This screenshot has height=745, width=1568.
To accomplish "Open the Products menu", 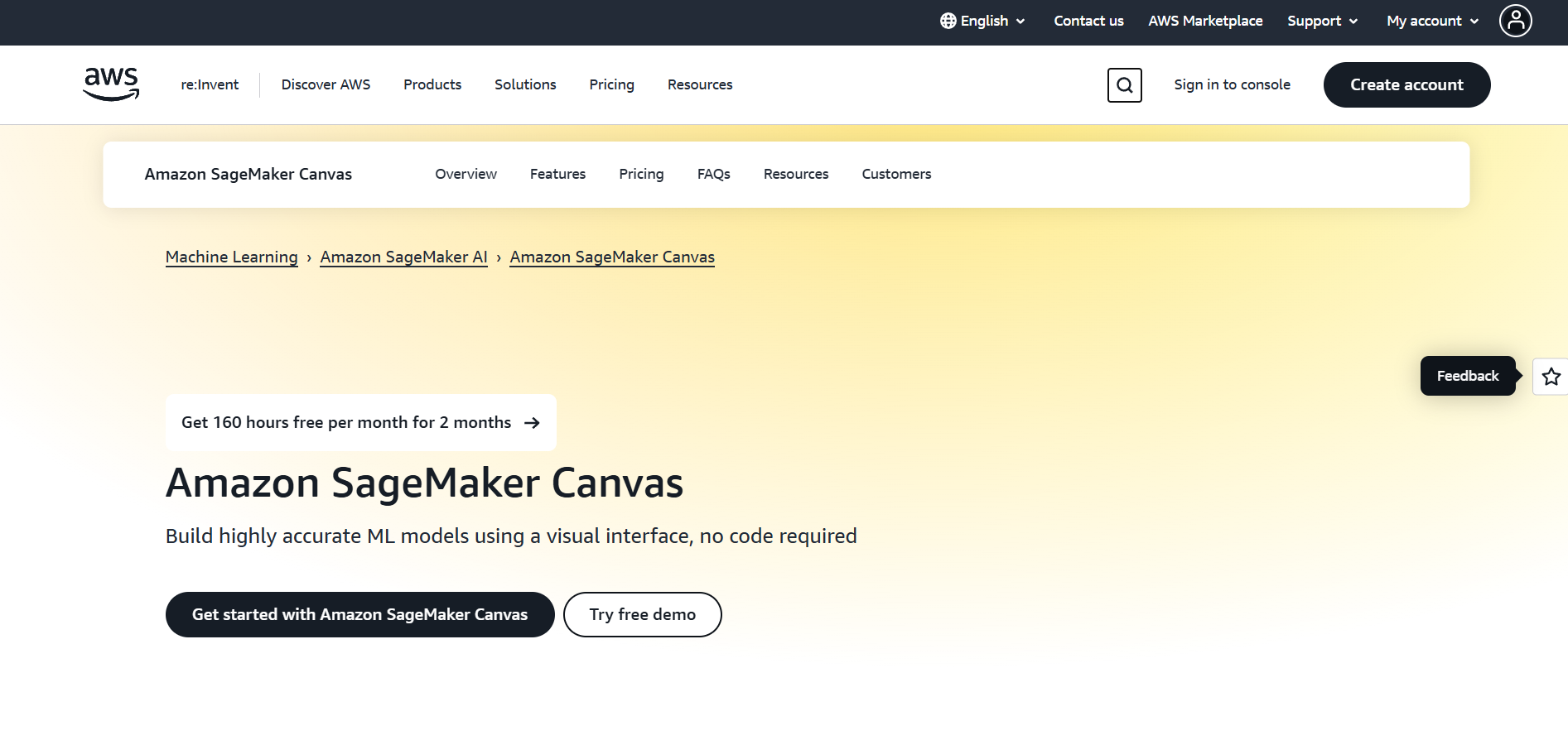I will pyautogui.click(x=432, y=84).
